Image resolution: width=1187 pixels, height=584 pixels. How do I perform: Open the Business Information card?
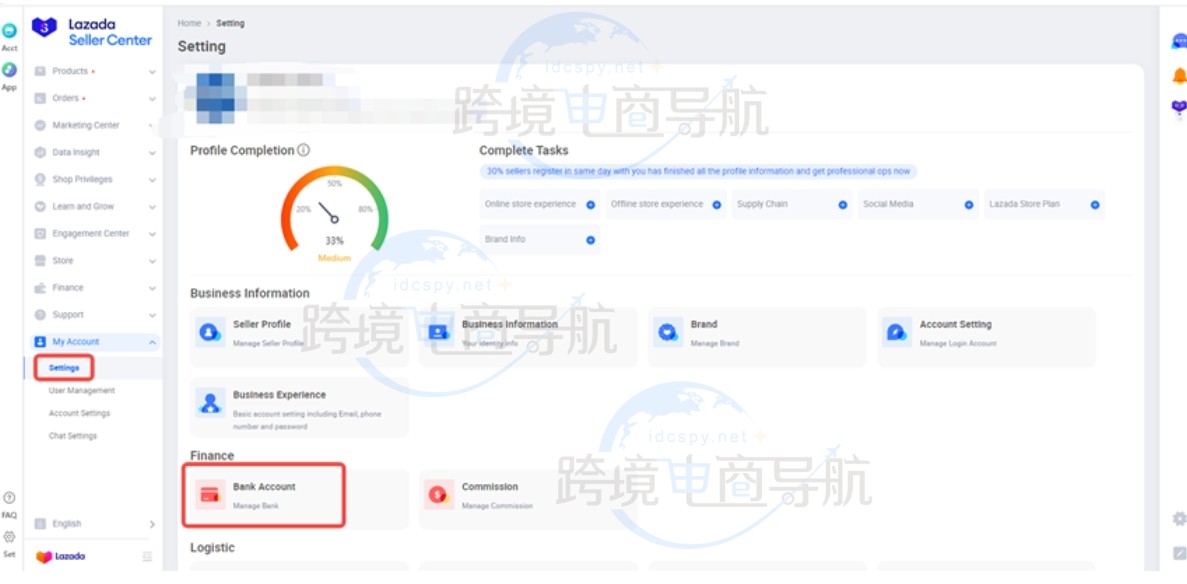pyautogui.click(x=527, y=333)
